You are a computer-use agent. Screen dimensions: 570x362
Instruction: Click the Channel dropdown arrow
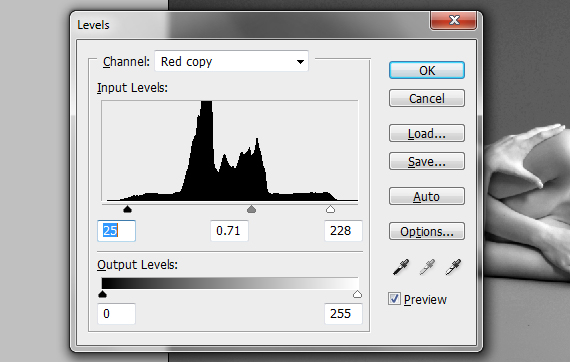[300, 62]
